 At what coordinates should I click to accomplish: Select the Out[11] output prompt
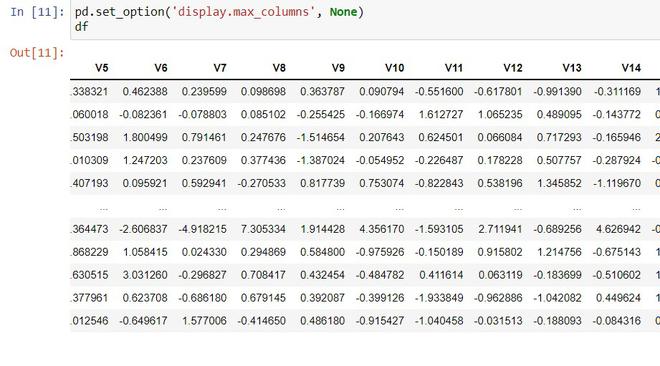coord(37,53)
